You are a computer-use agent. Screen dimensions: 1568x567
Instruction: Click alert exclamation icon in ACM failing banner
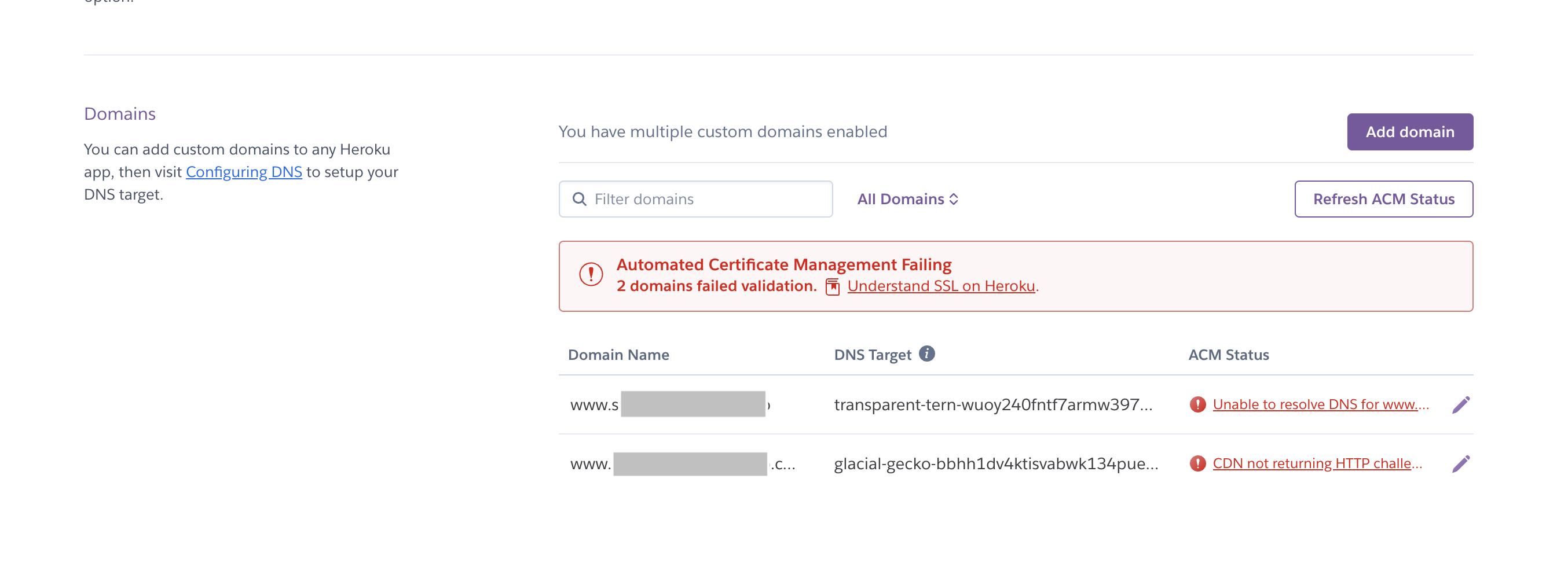[591, 274]
